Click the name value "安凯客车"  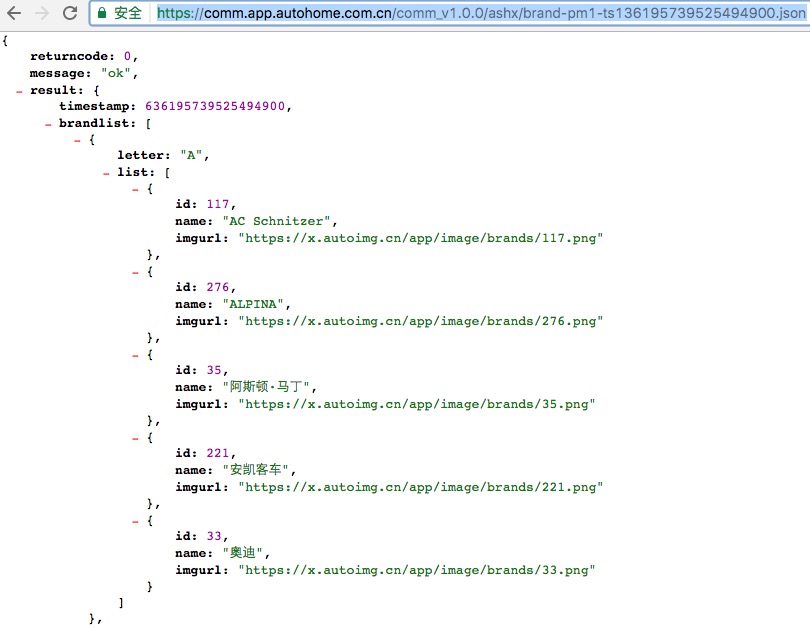(x=256, y=470)
